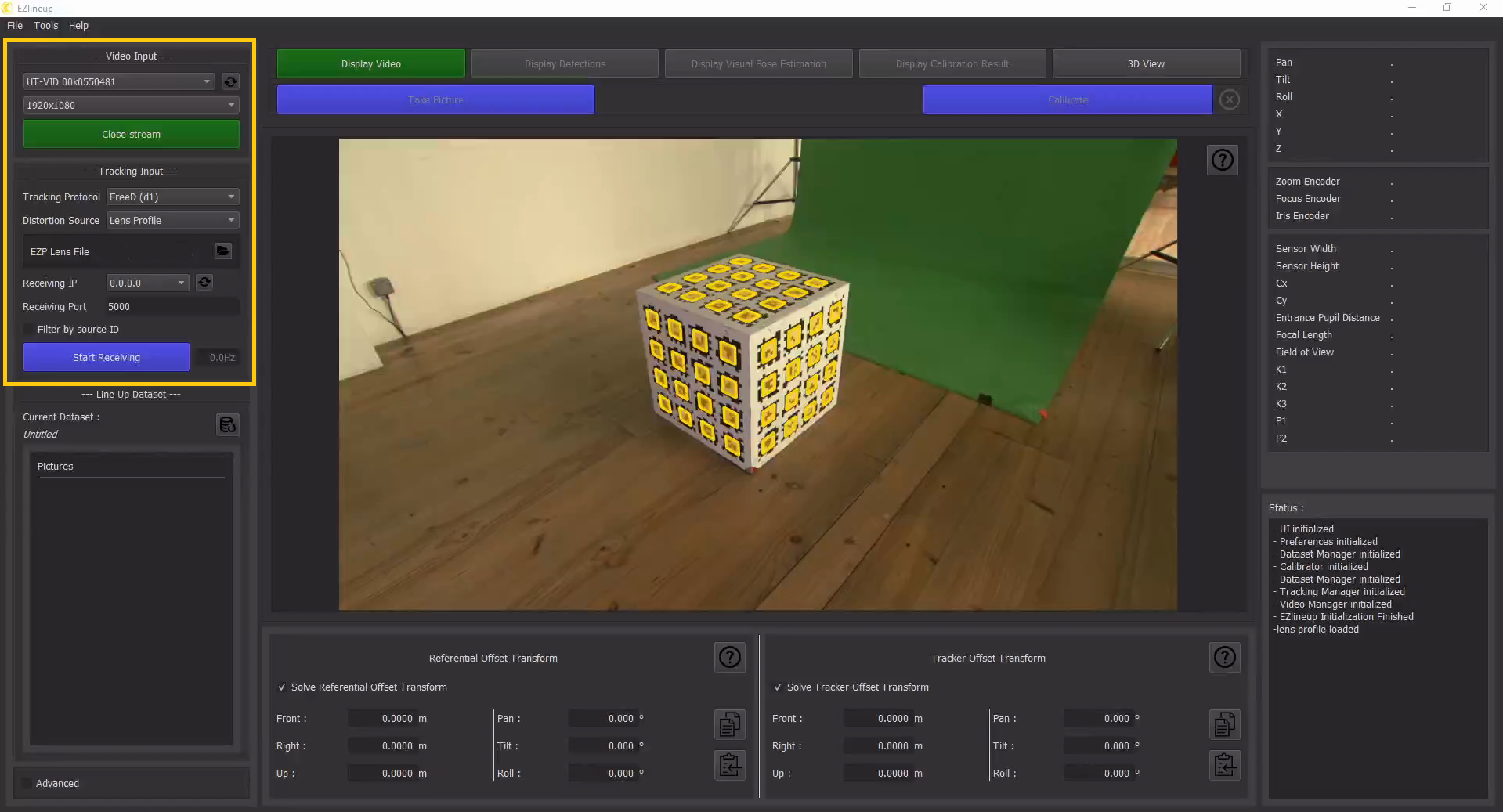Toggle the Advanced checkbox
The height and width of the screenshot is (812, 1503).
coord(27,783)
